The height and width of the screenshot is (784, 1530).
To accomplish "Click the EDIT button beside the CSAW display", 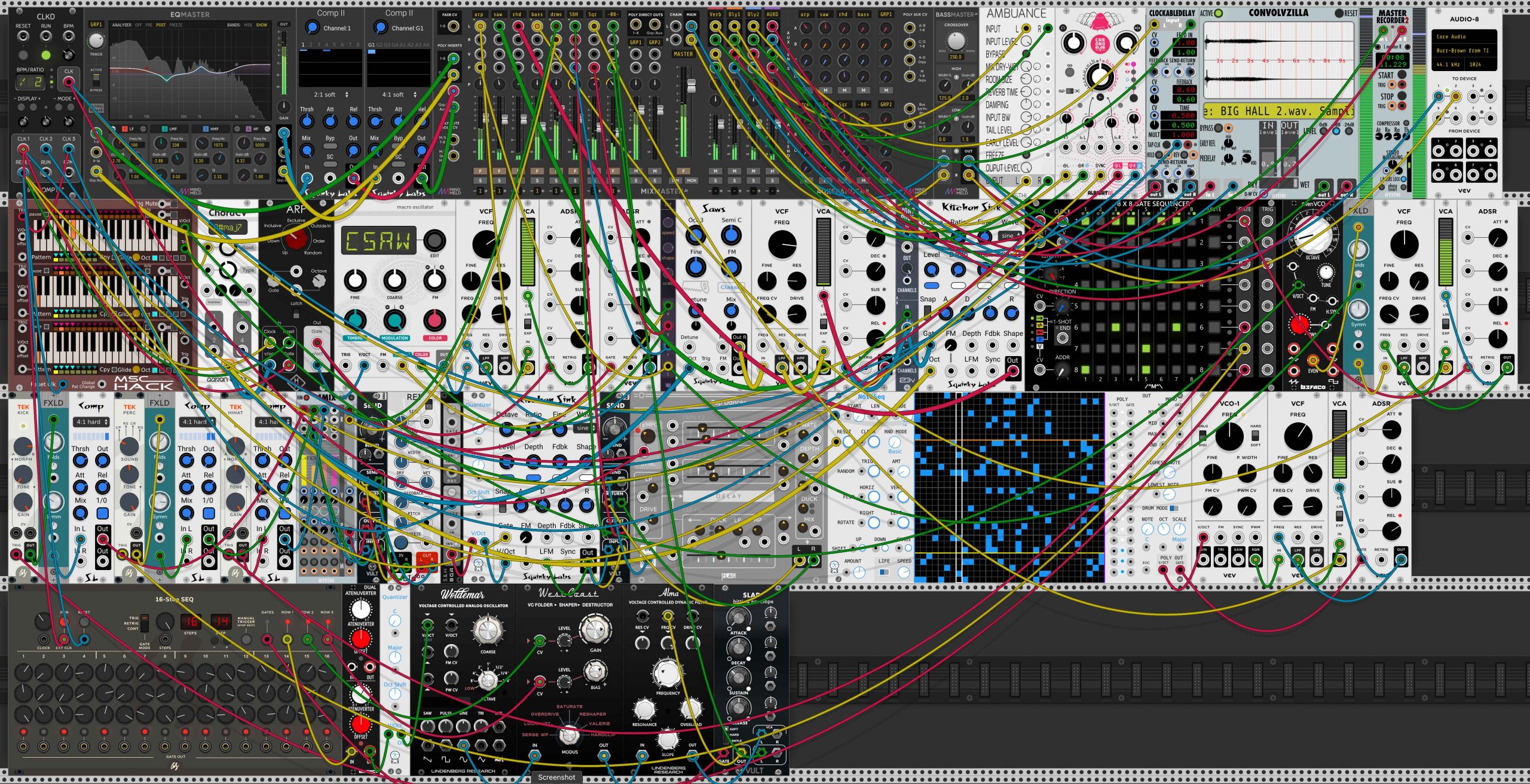I will click(434, 240).
